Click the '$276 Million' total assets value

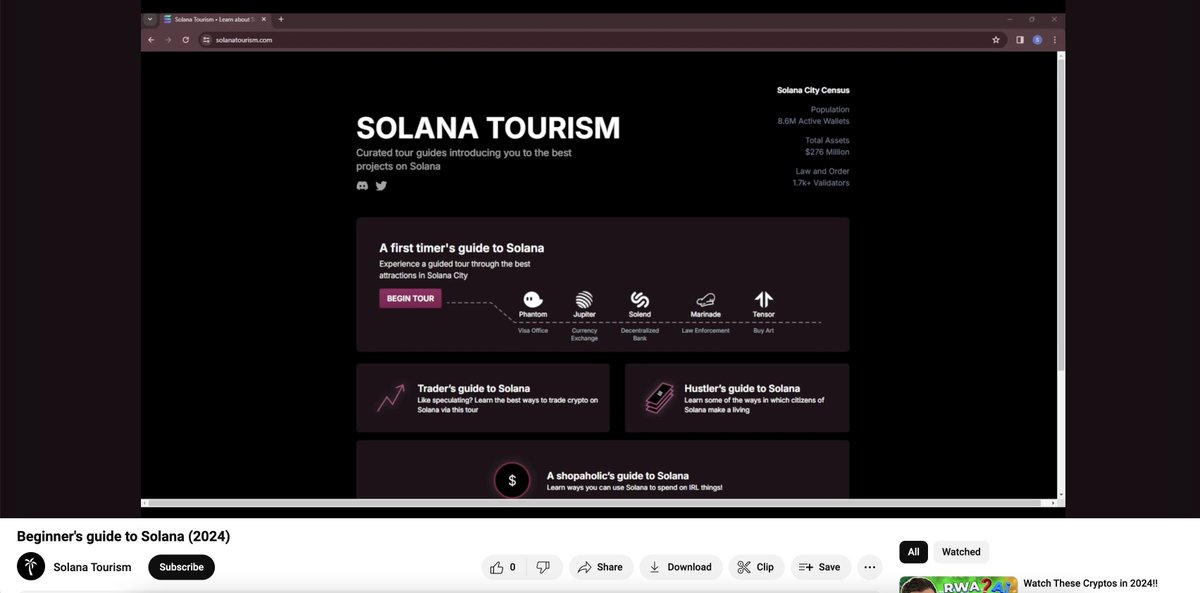click(x=827, y=152)
